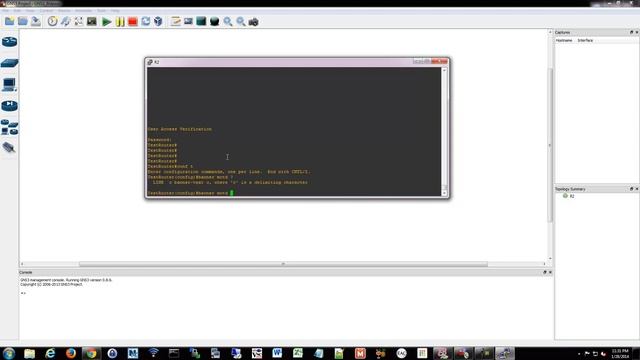640x360 pixels.
Task: Click the VirtualBox cube toolbar icon
Action: click(x=158, y=21)
